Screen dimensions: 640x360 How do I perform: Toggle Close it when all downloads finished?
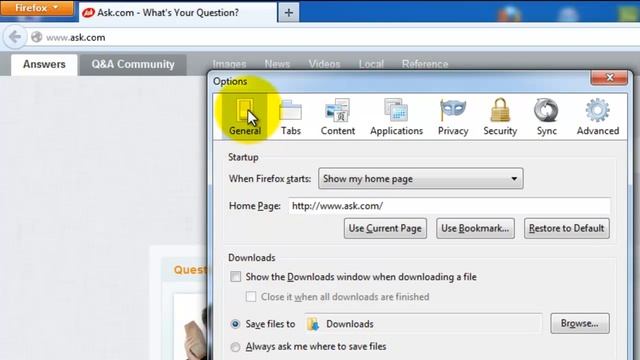click(251, 297)
